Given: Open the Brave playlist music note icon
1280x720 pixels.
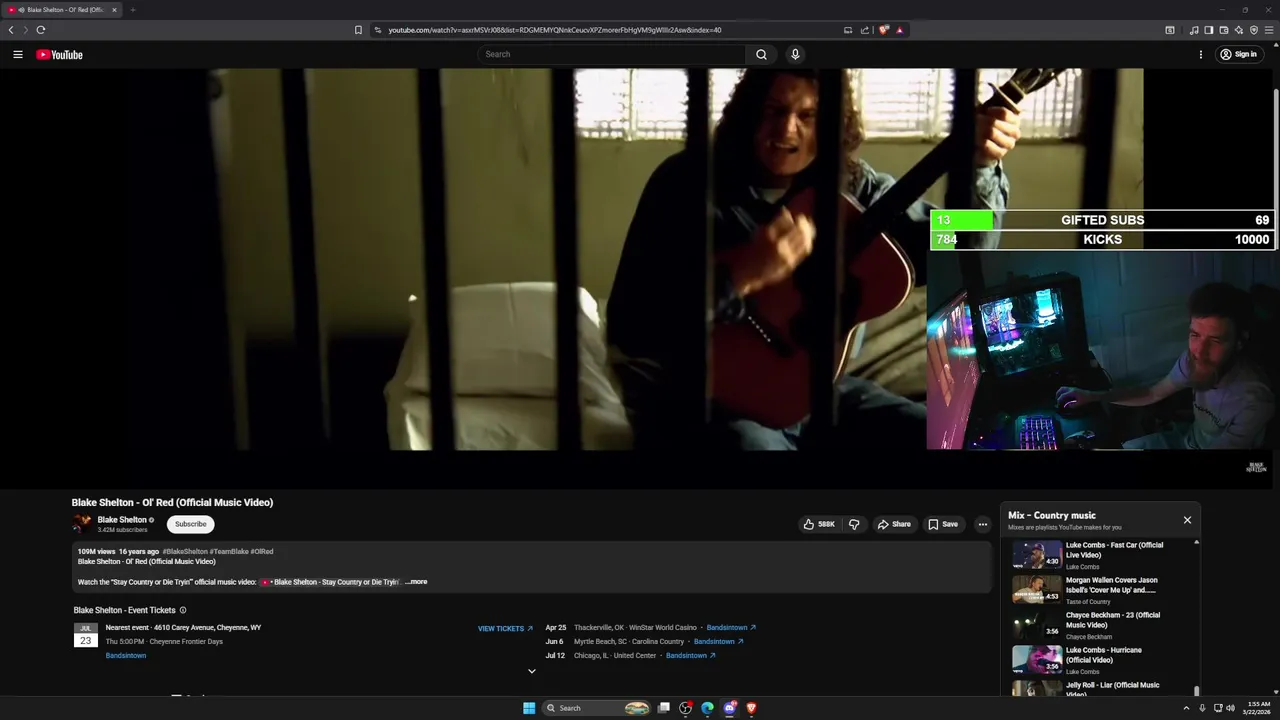Looking at the screenshot, I should [1194, 30].
